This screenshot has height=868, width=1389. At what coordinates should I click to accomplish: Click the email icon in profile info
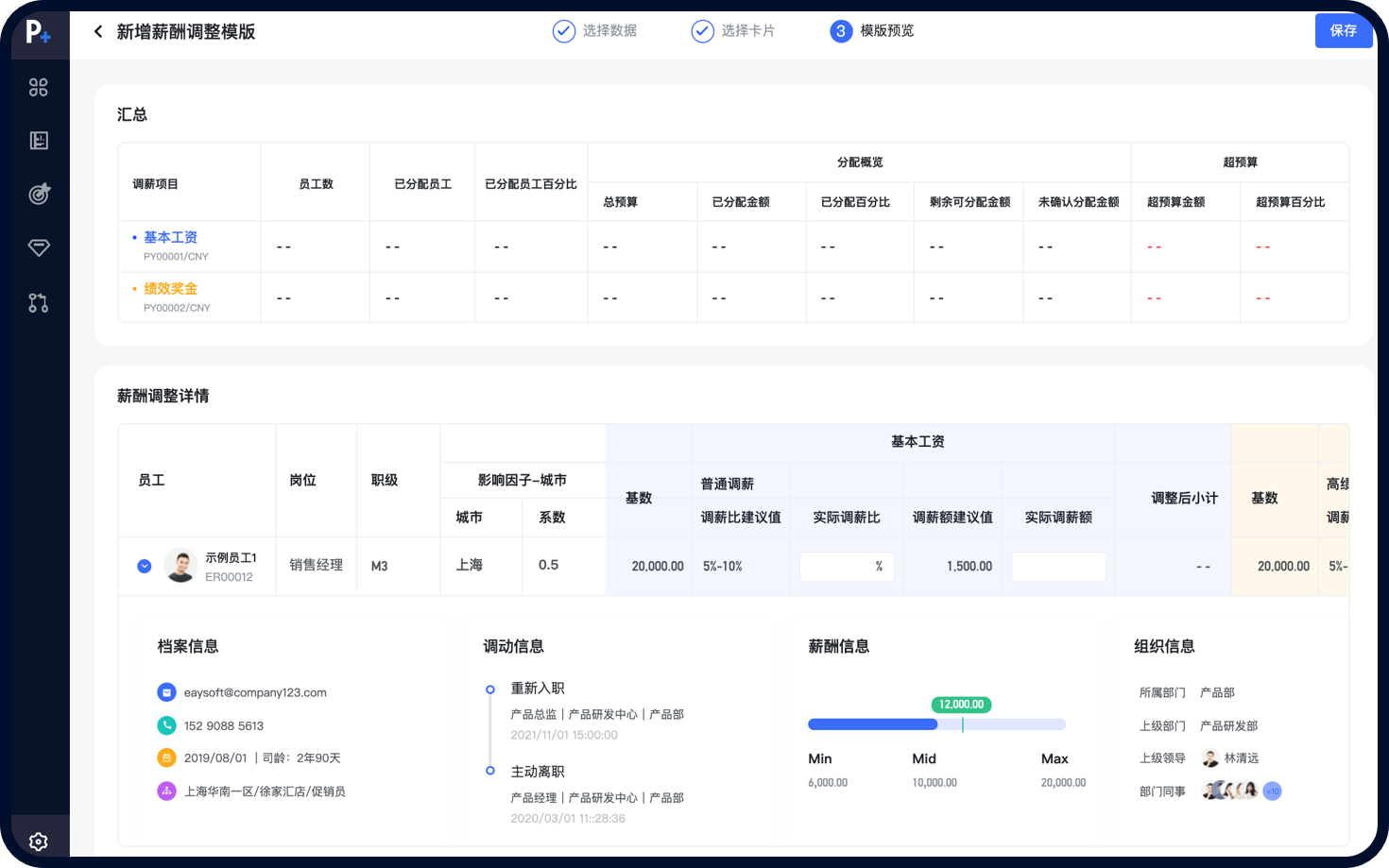[166, 692]
